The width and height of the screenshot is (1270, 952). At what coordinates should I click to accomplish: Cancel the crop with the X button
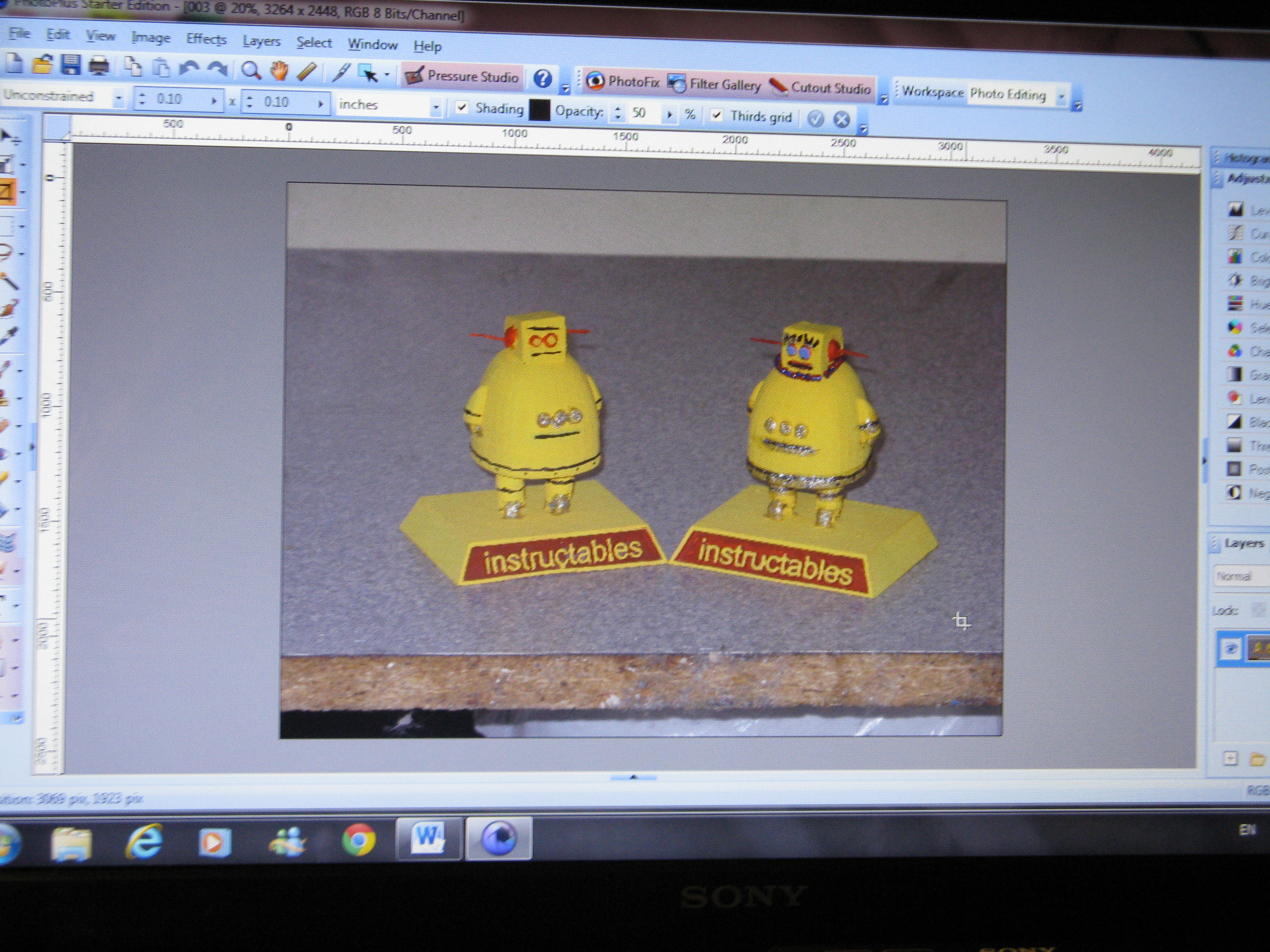click(x=842, y=119)
